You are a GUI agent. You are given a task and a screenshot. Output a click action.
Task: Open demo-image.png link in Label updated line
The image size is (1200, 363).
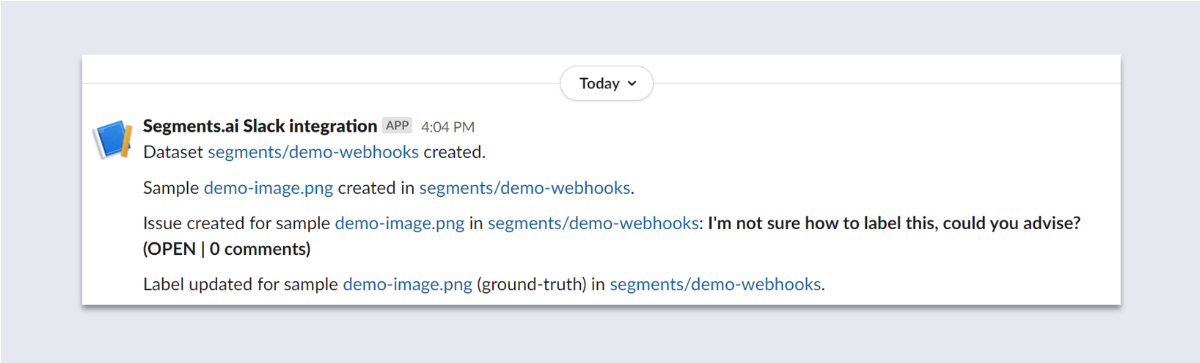pos(408,284)
